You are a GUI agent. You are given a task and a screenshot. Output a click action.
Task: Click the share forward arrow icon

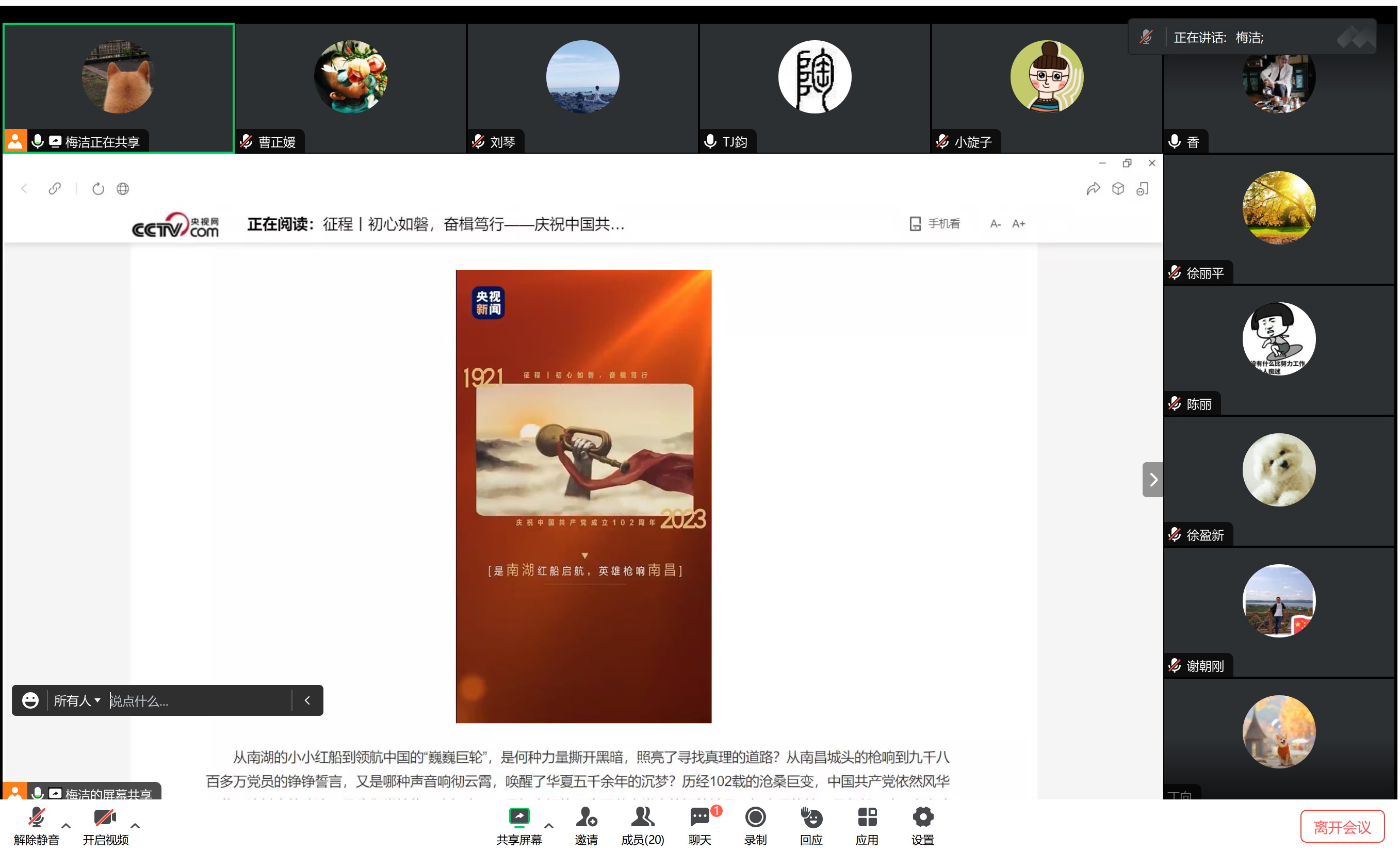1093,189
